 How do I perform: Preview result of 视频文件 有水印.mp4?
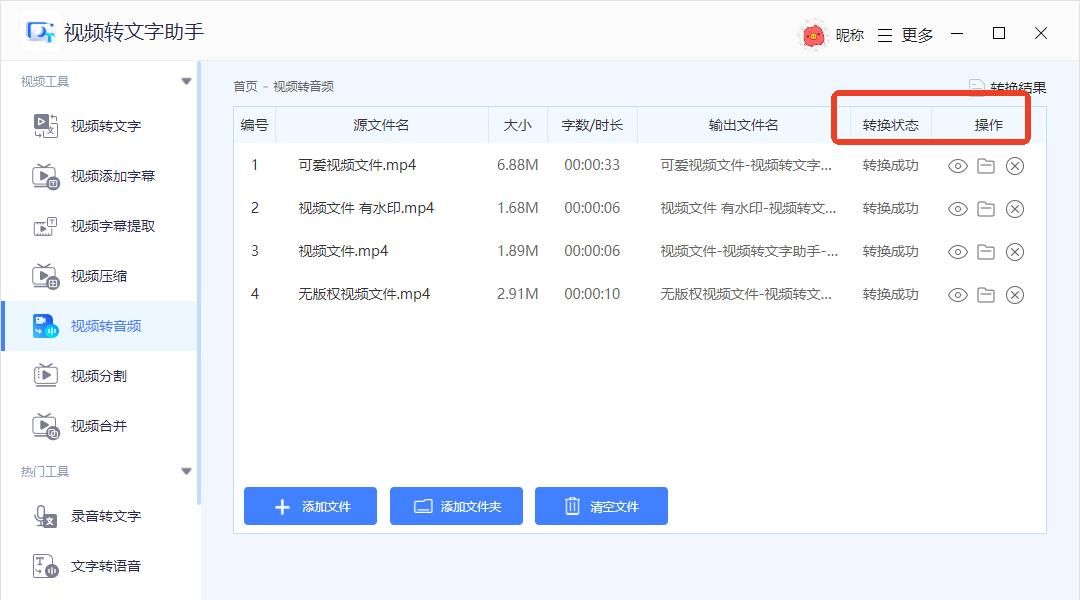957,209
